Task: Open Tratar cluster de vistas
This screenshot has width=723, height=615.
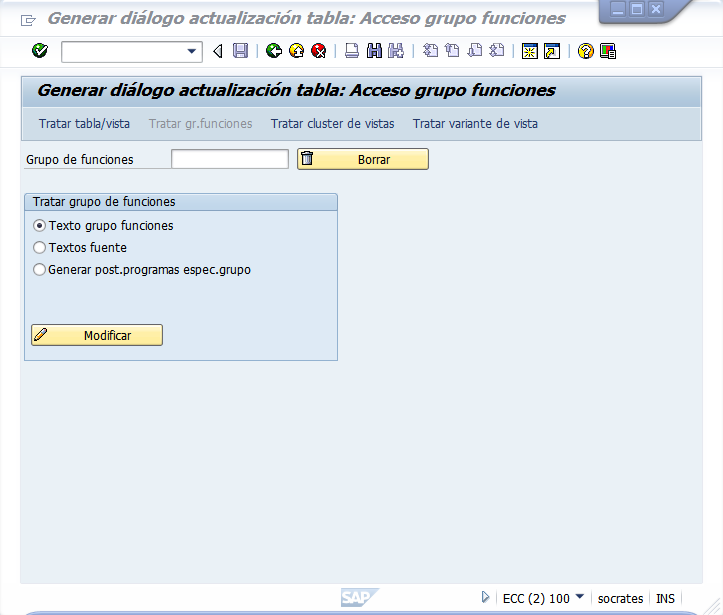Action: point(332,124)
